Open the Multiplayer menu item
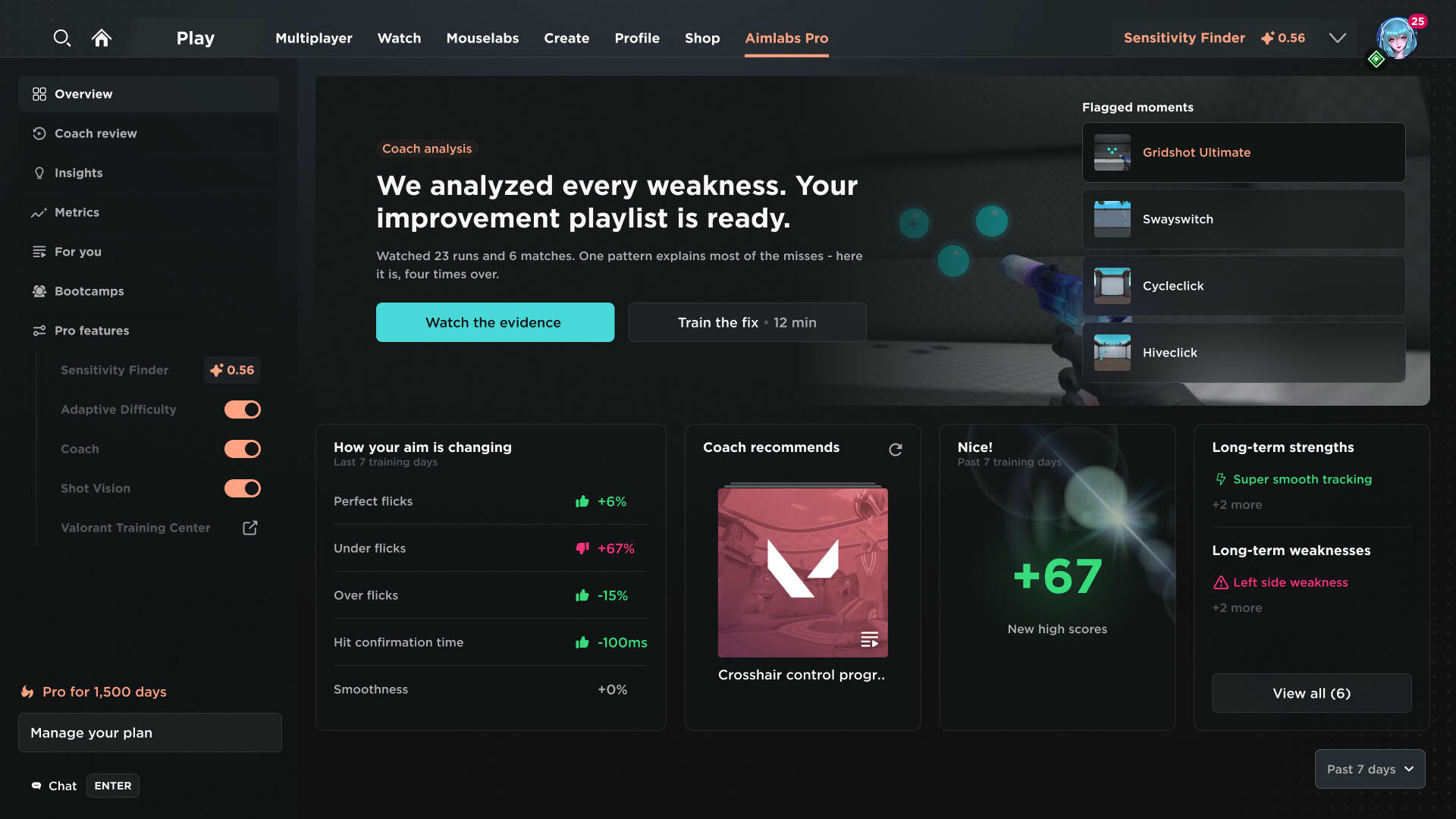Image resolution: width=1456 pixels, height=819 pixels. click(x=314, y=38)
